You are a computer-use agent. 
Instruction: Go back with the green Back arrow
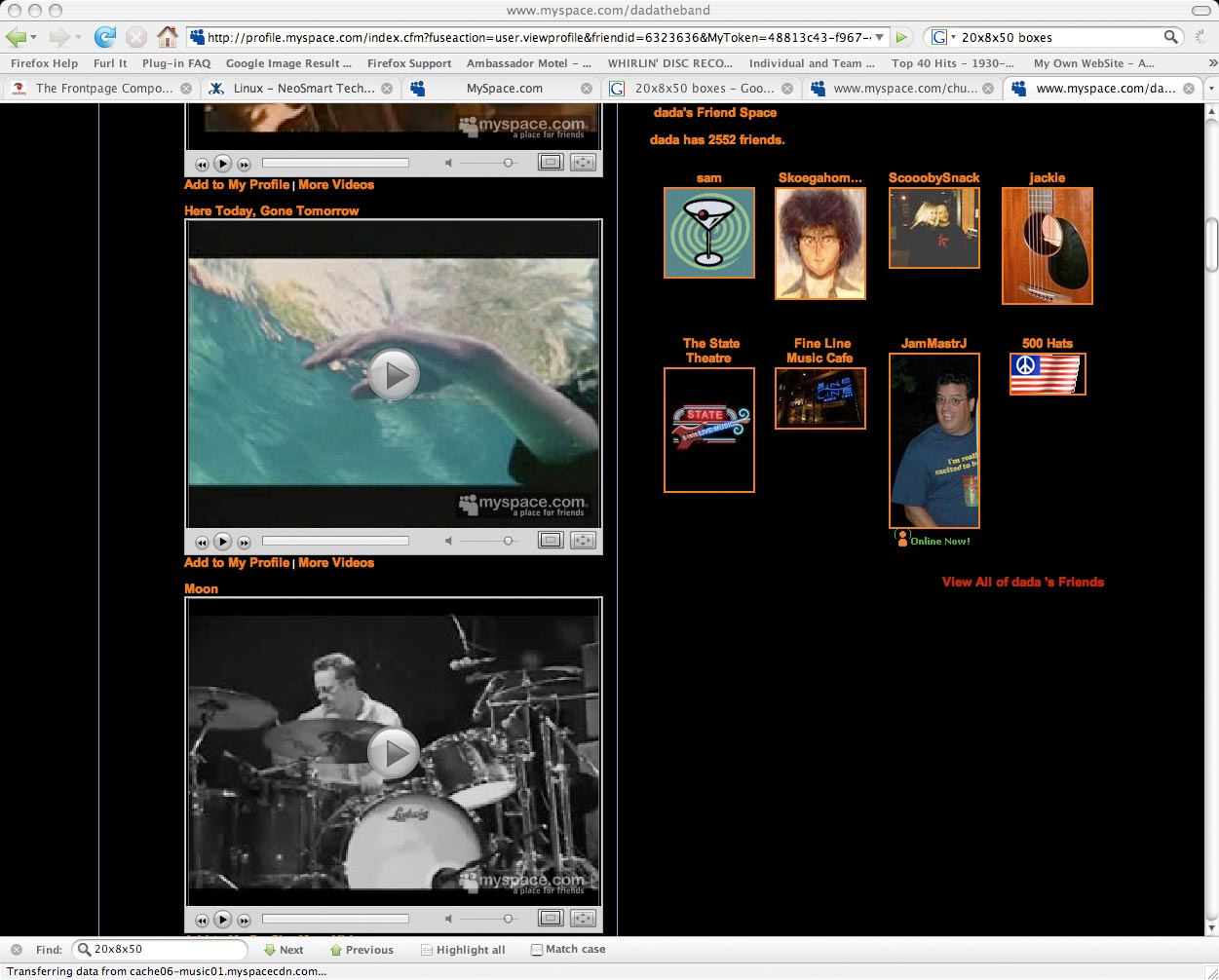point(16,37)
